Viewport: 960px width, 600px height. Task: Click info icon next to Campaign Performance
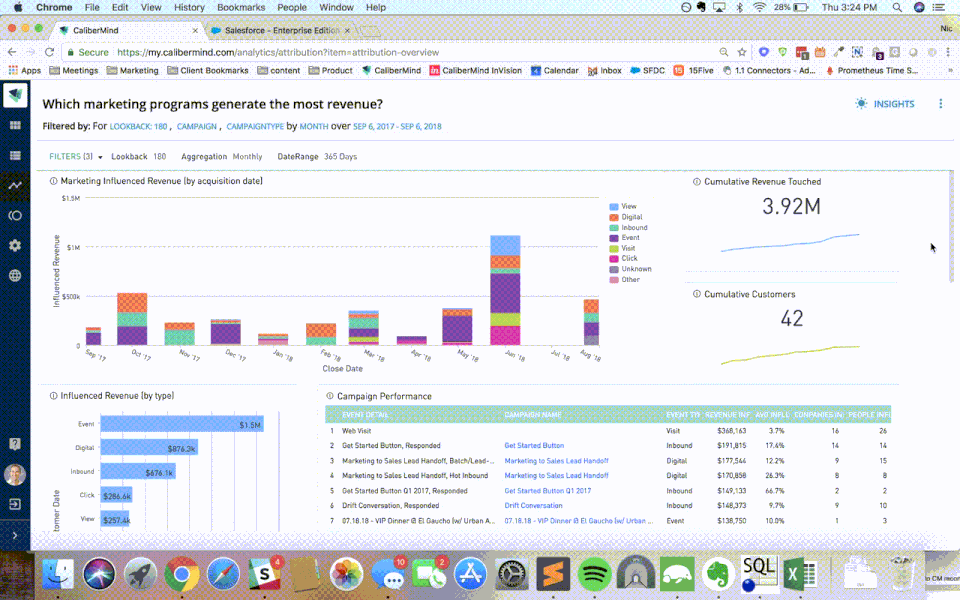coord(330,396)
